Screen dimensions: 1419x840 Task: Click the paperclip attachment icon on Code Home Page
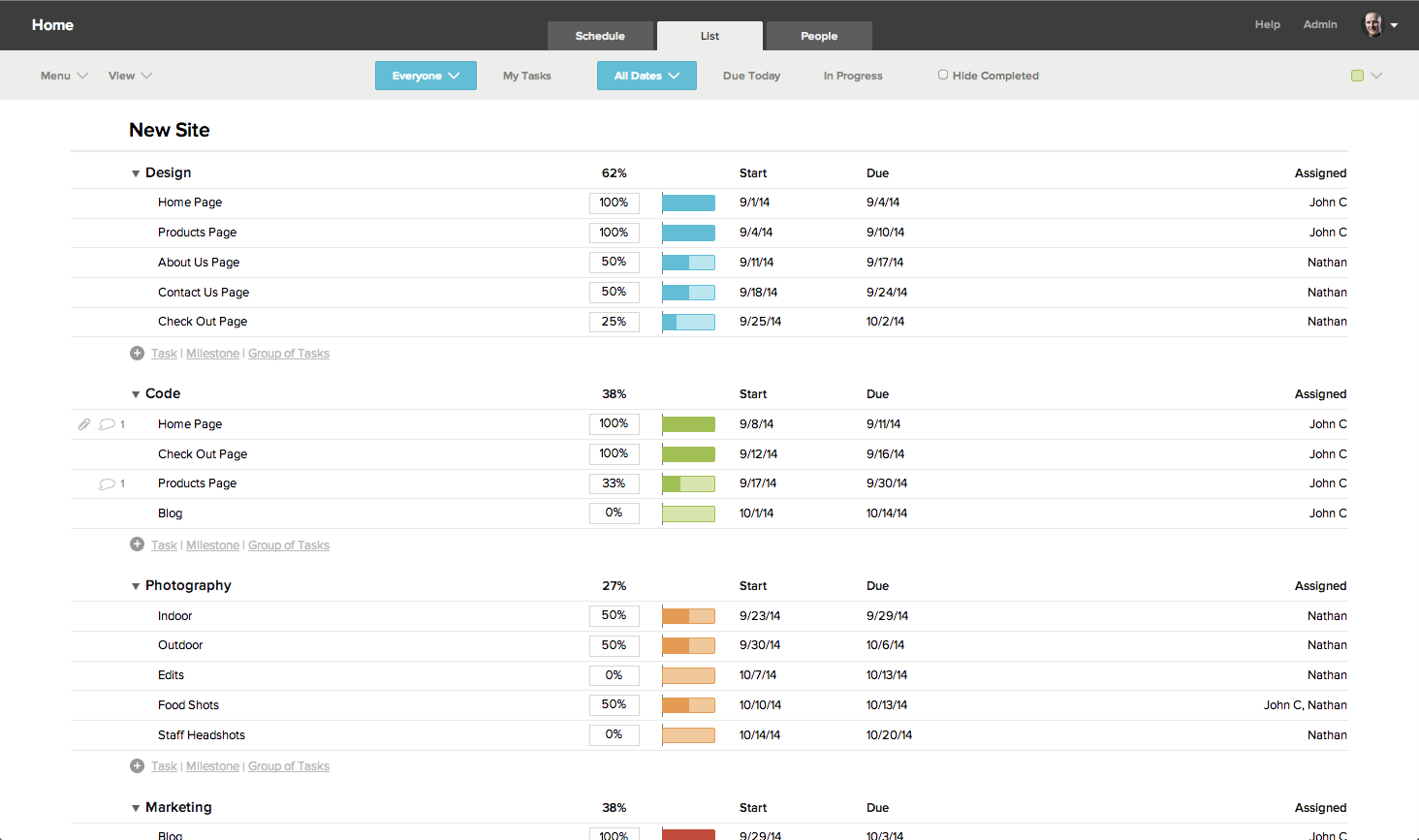84,424
